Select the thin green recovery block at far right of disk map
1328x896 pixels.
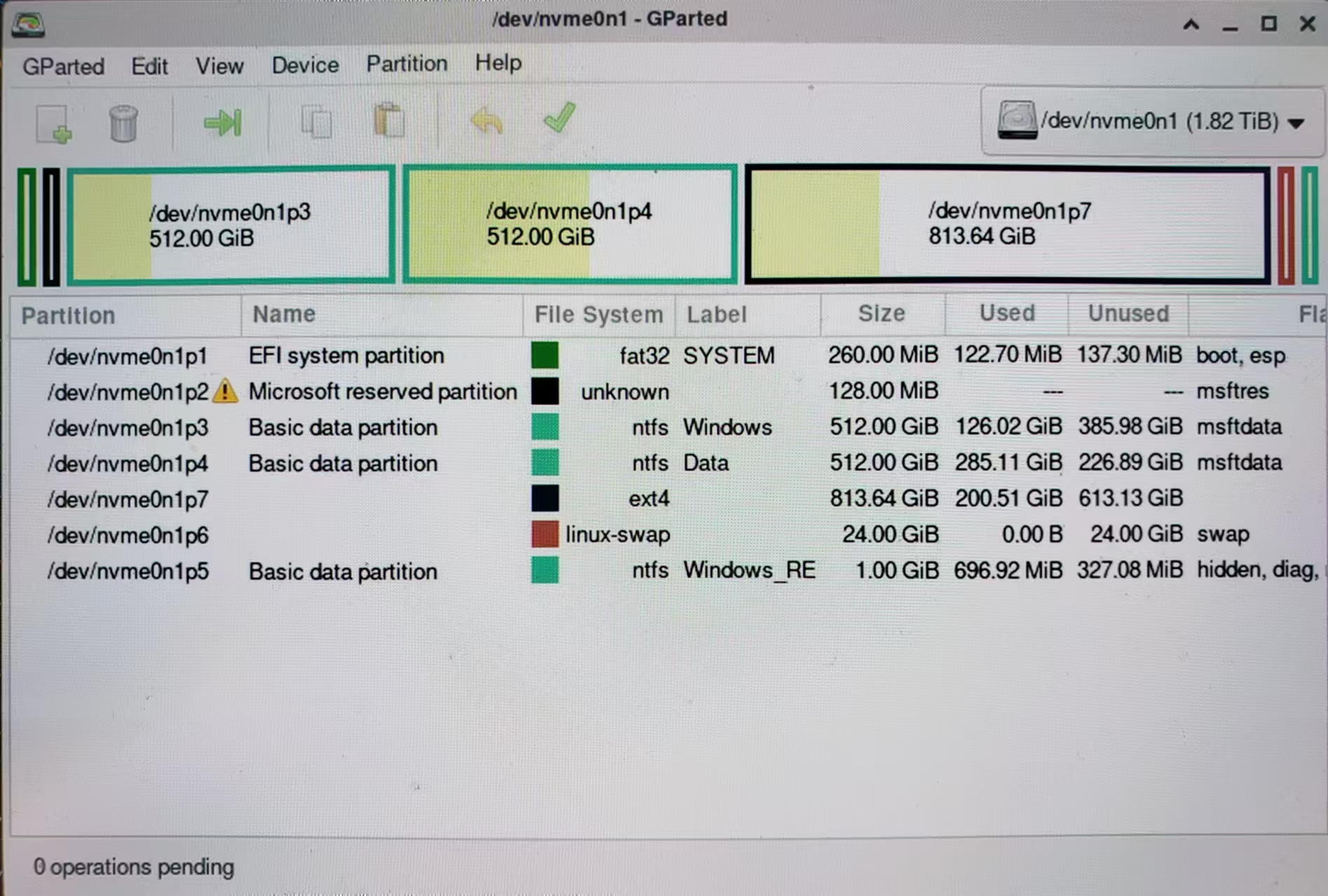pos(1309,226)
